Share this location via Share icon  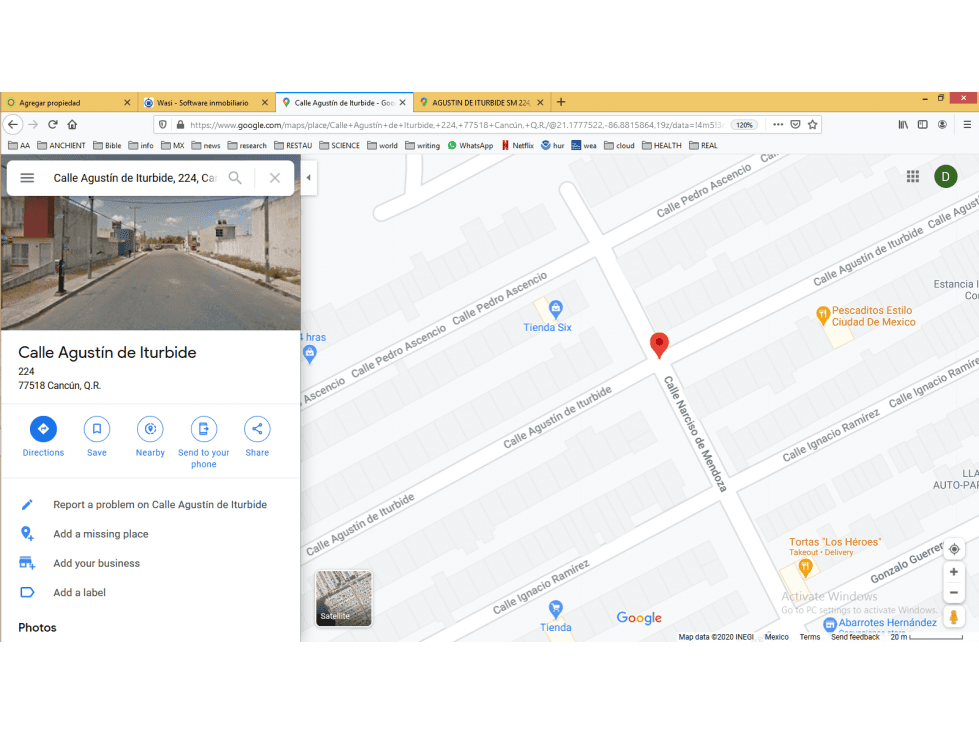[257, 429]
